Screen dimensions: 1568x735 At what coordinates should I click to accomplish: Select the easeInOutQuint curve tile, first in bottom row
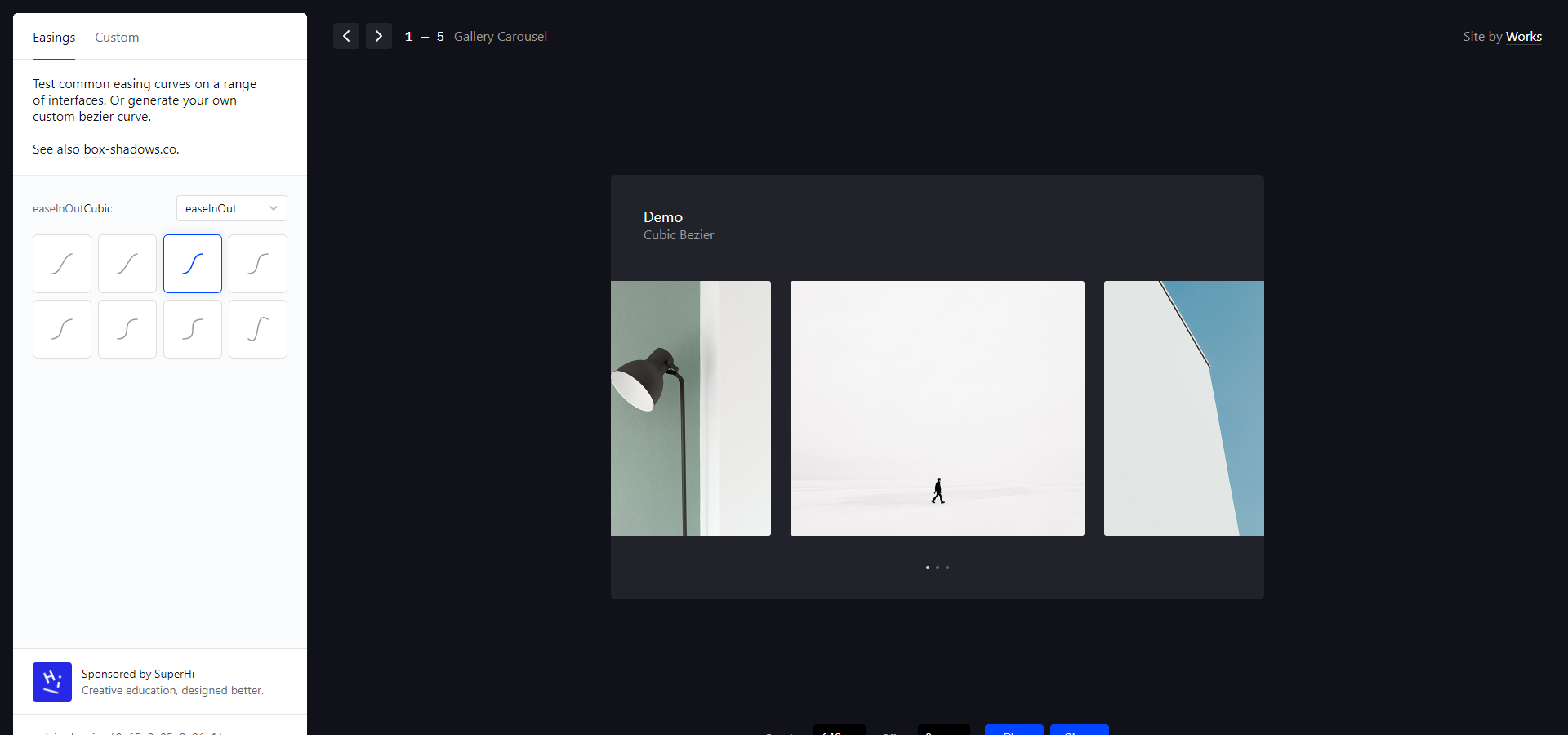[62, 329]
